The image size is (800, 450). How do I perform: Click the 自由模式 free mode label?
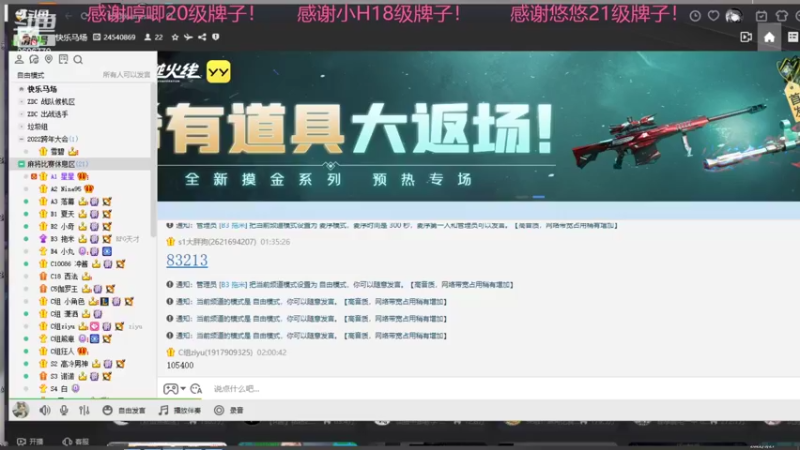pos(31,76)
